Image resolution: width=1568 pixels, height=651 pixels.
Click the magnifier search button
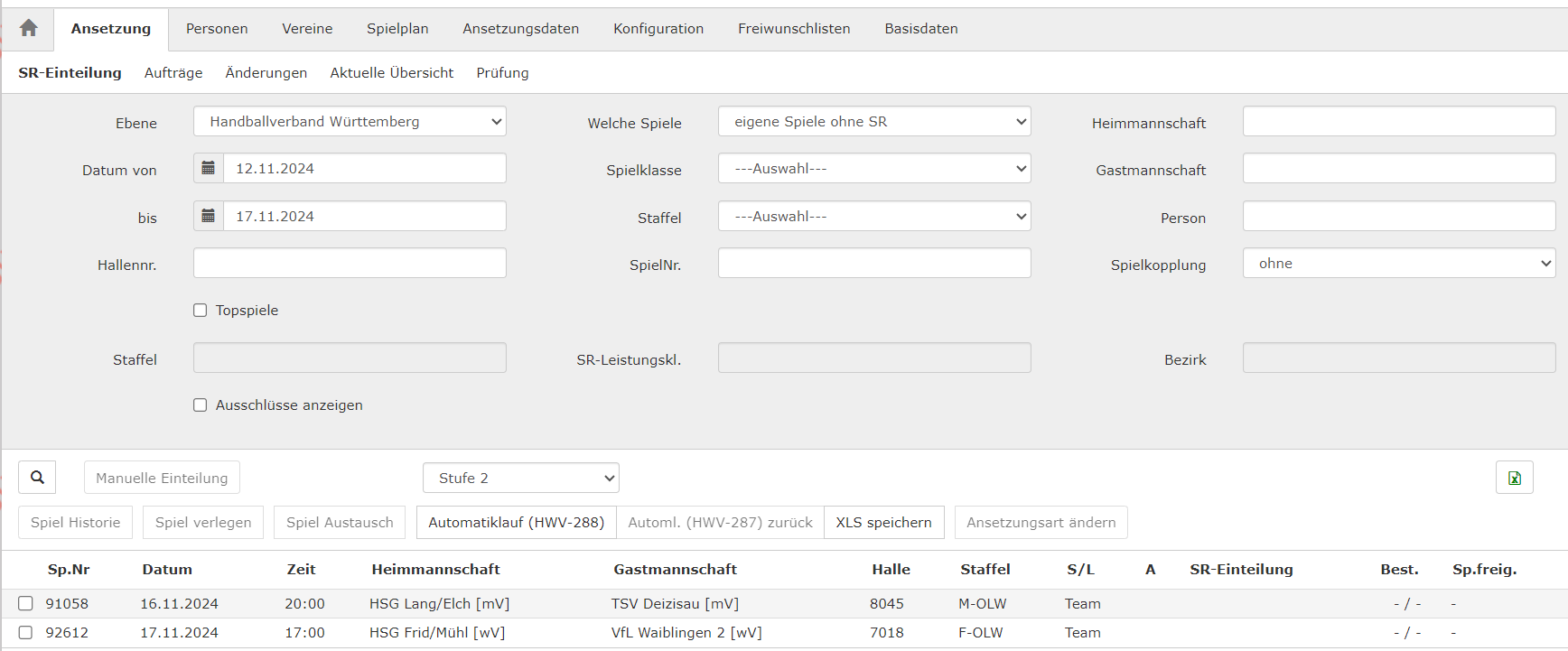tap(37, 478)
